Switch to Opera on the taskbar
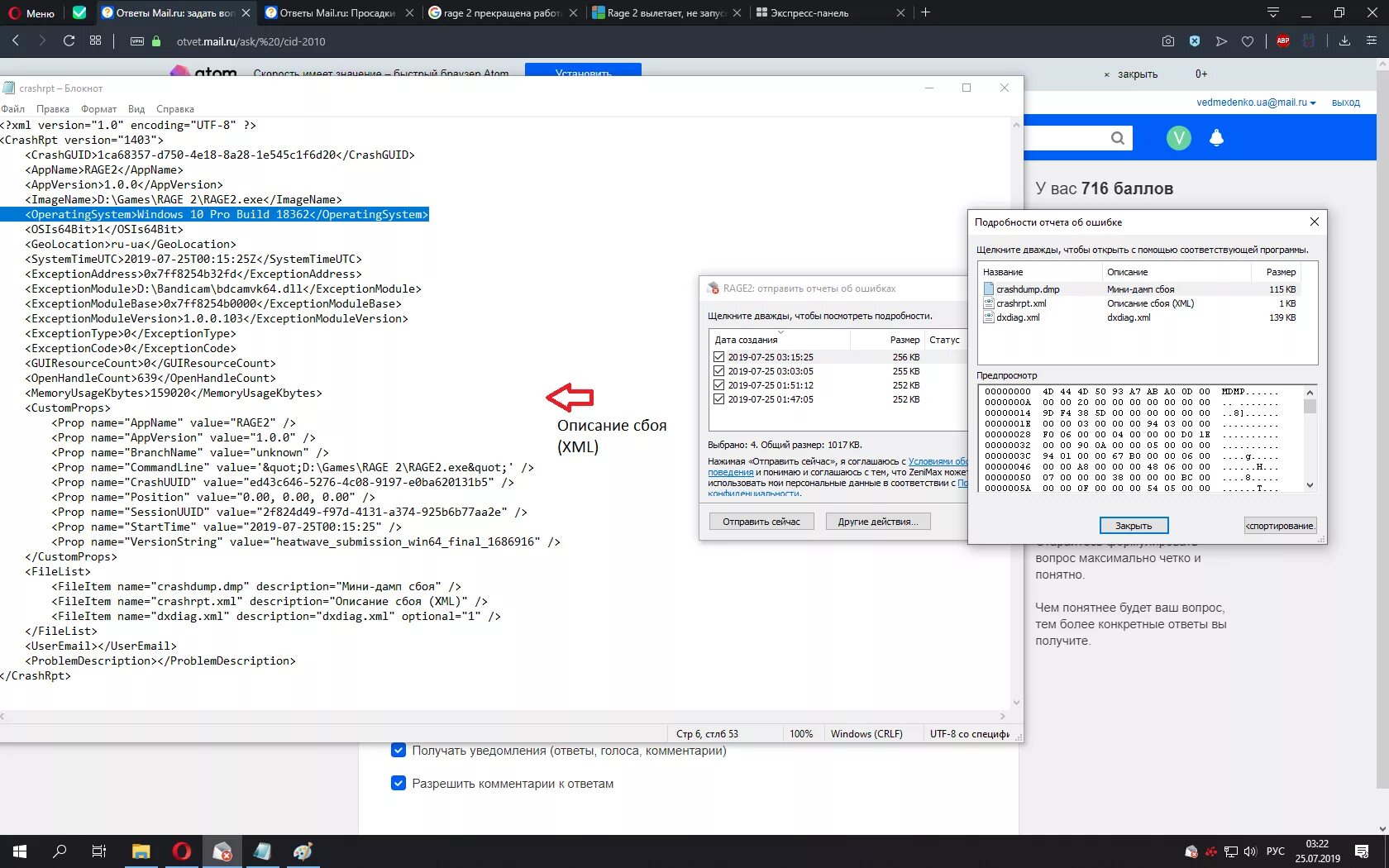Viewport: 1389px width, 868px height. [x=182, y=851]
